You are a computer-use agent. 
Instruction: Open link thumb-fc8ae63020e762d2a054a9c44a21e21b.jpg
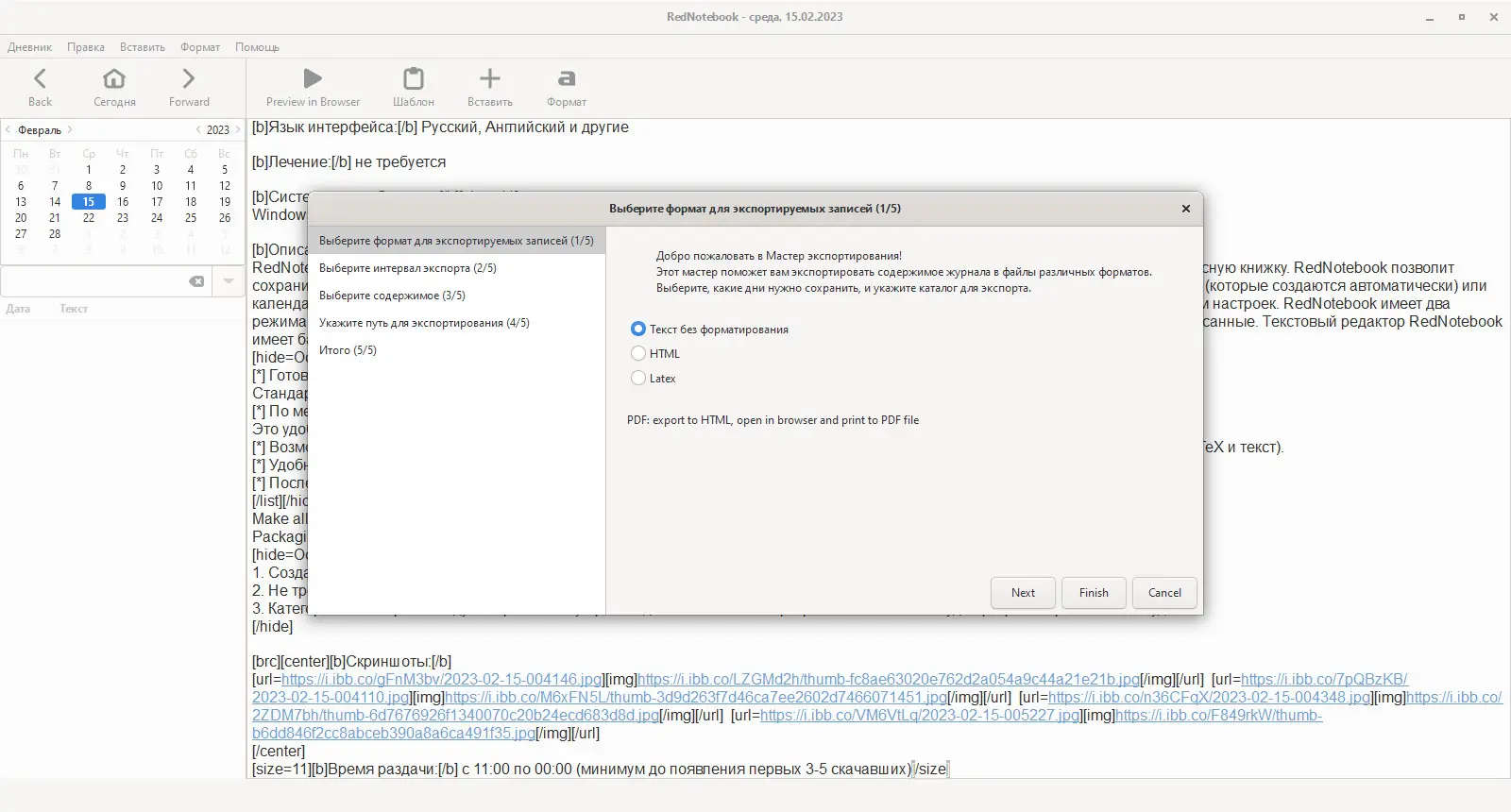[889, 679]
